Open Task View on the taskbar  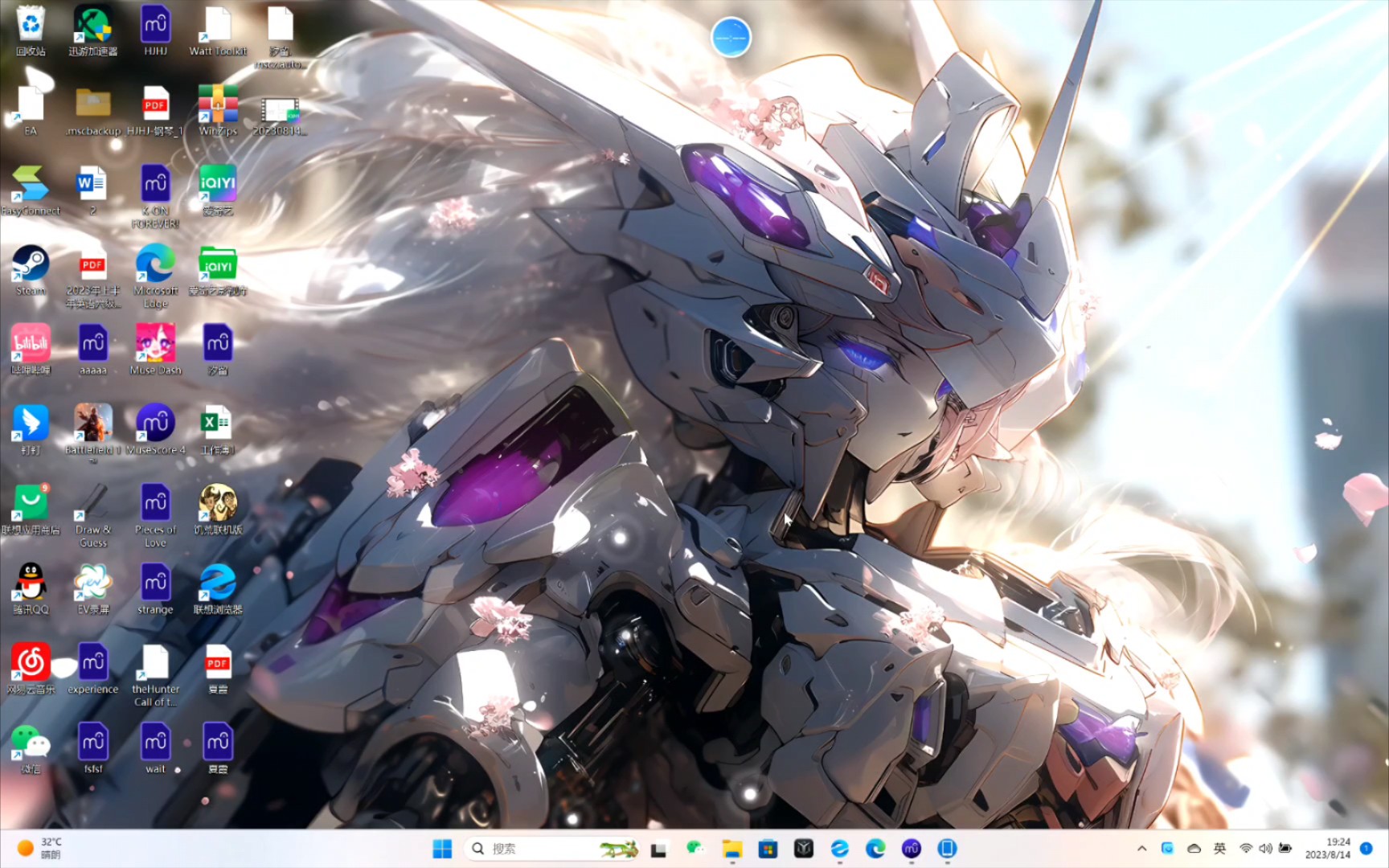(659, 849)
